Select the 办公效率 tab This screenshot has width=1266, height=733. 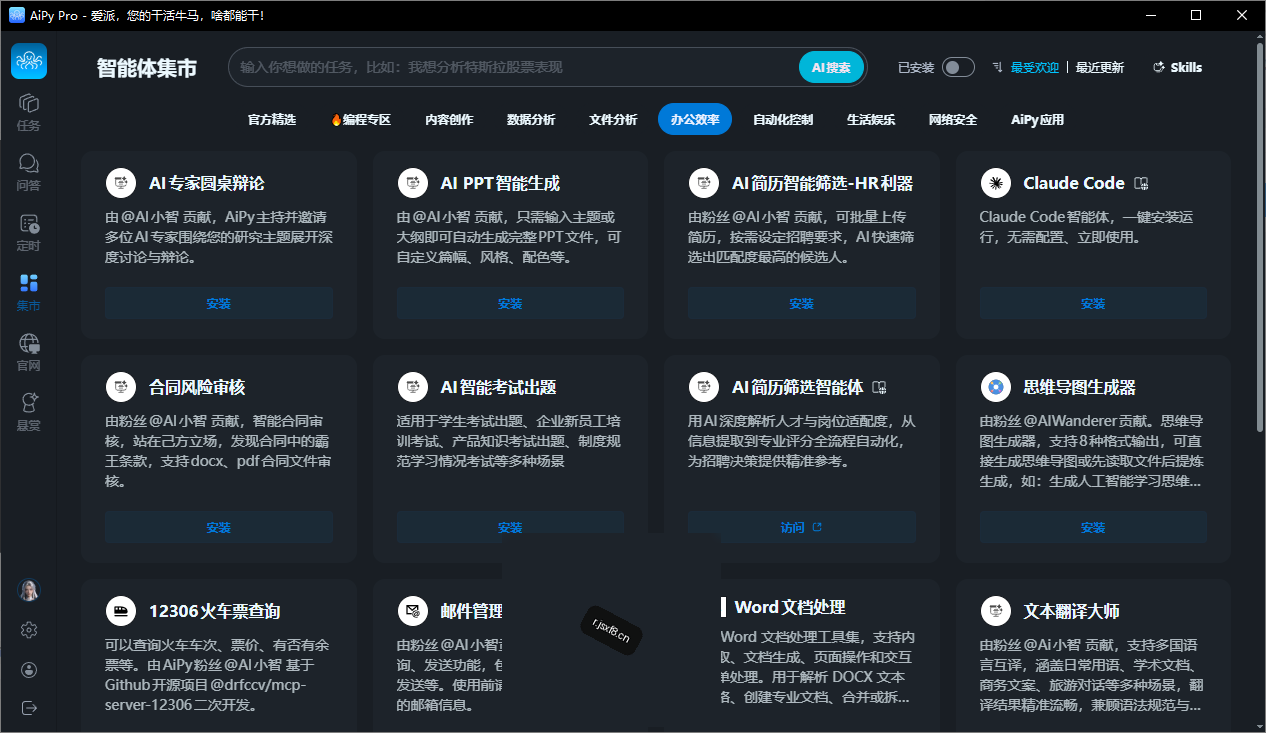click(695, 119)
